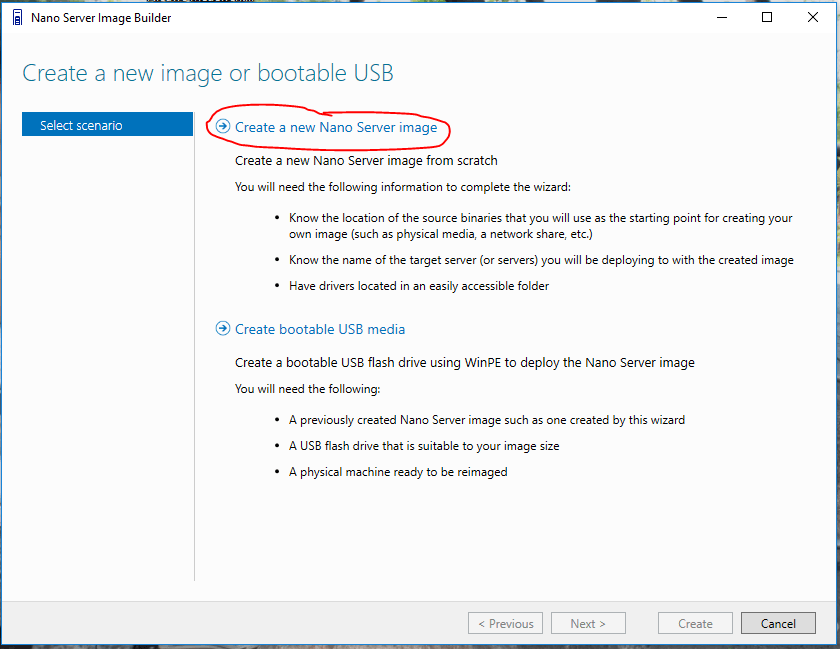Click bullet A USB flash drive suitable to image size
This screenshot has width=840, height=649.
pyautogui.click(x=424, y=446)
